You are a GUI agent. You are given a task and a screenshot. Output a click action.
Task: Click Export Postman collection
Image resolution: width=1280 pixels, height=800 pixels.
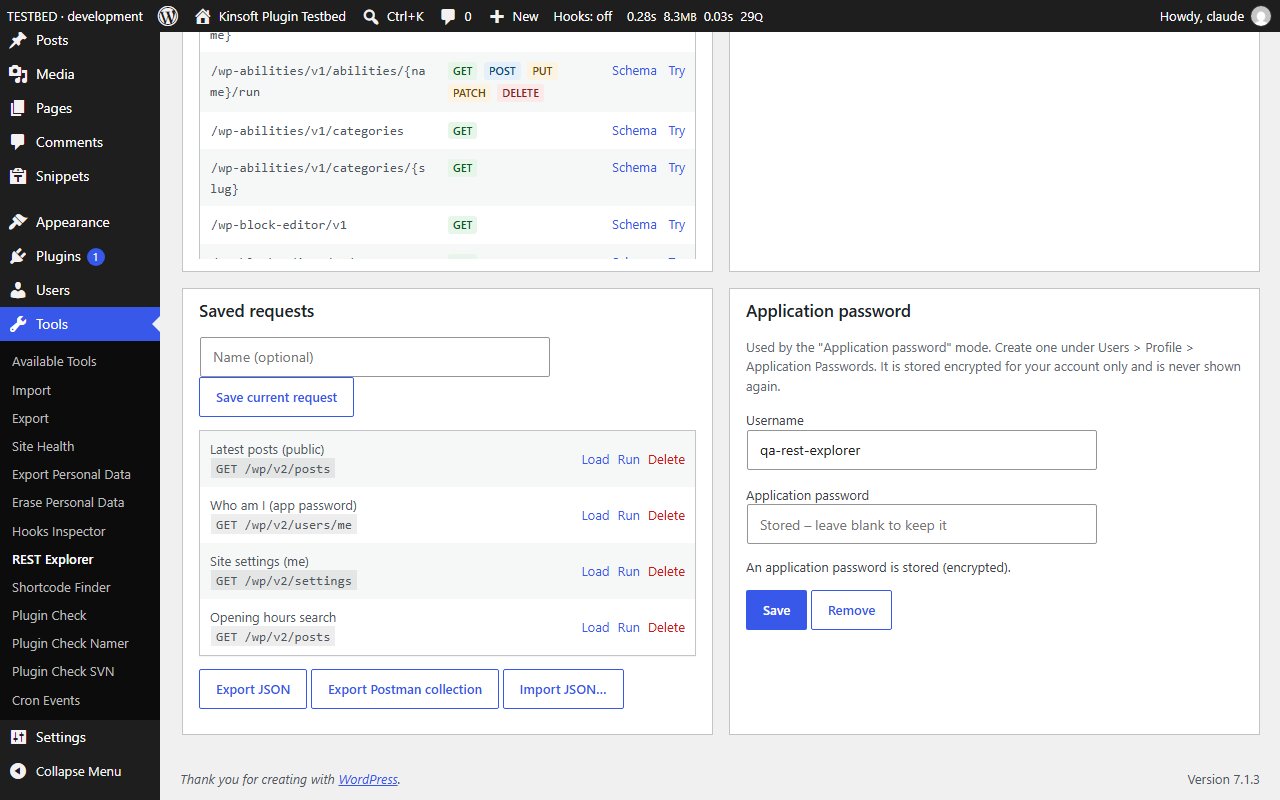(405, 689)
